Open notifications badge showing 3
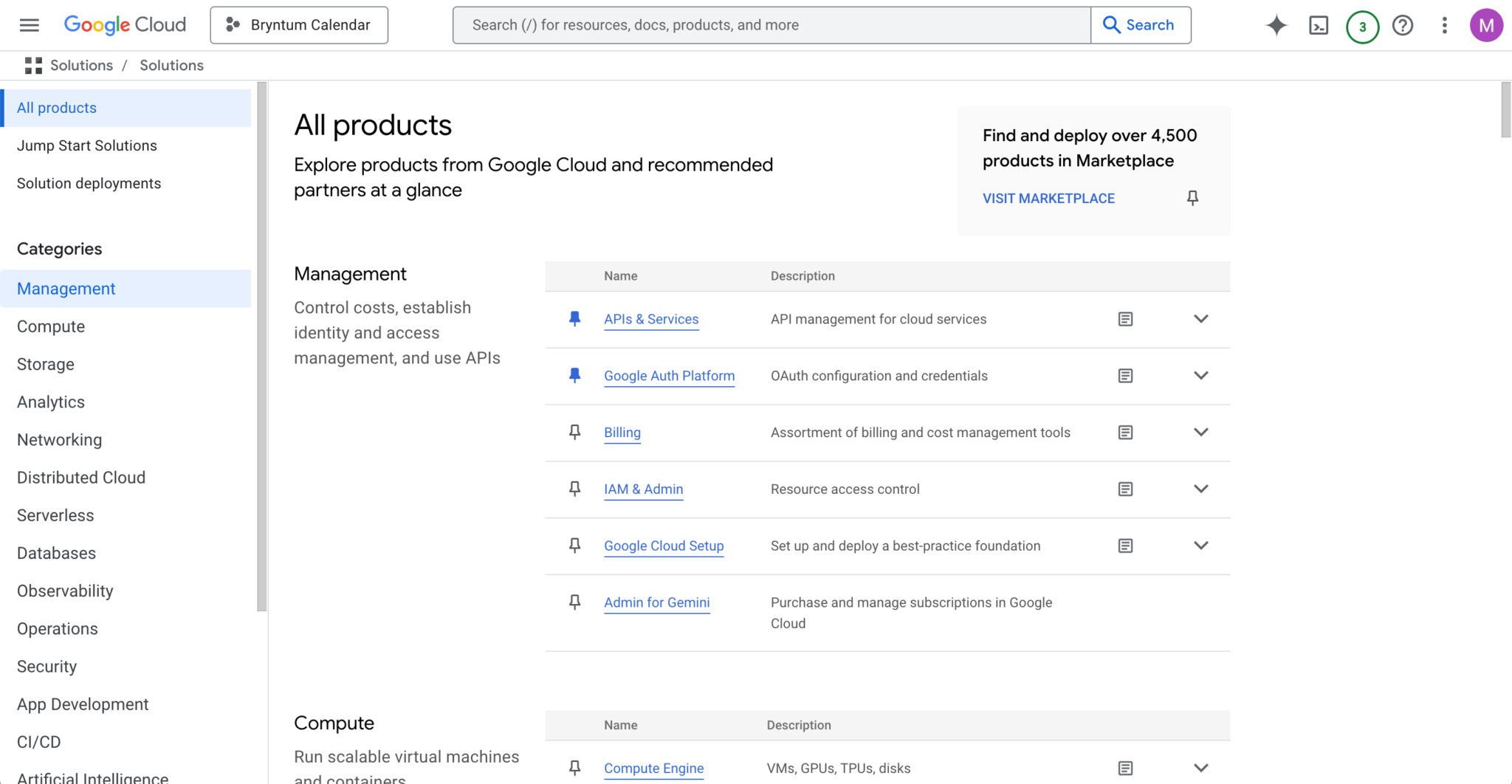This screenshot has width=1512, height=784. [1362, 27]
